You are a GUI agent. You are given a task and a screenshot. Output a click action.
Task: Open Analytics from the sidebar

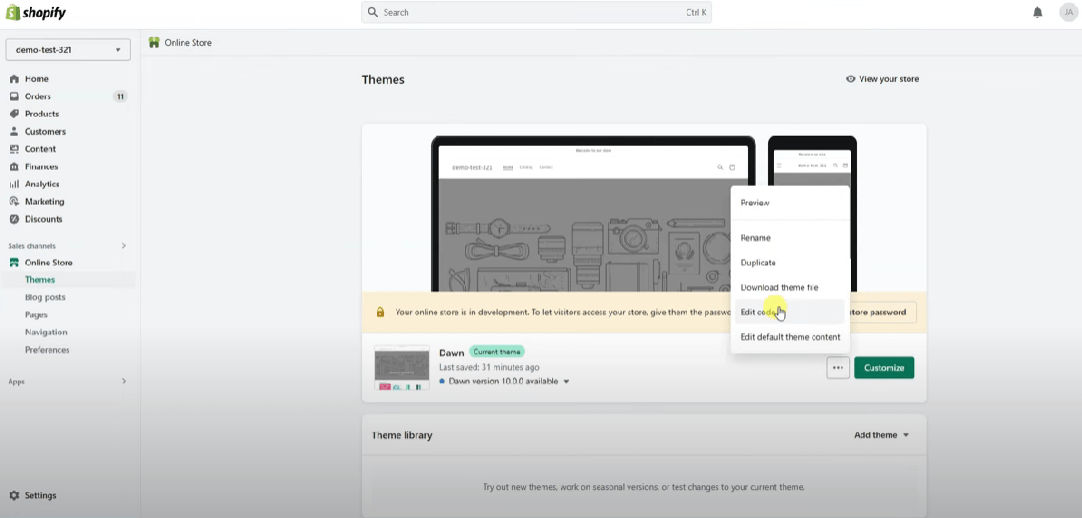click(41, 184)
